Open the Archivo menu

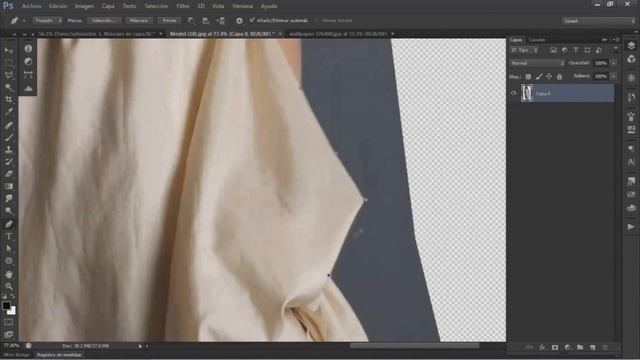pos(31,6)
